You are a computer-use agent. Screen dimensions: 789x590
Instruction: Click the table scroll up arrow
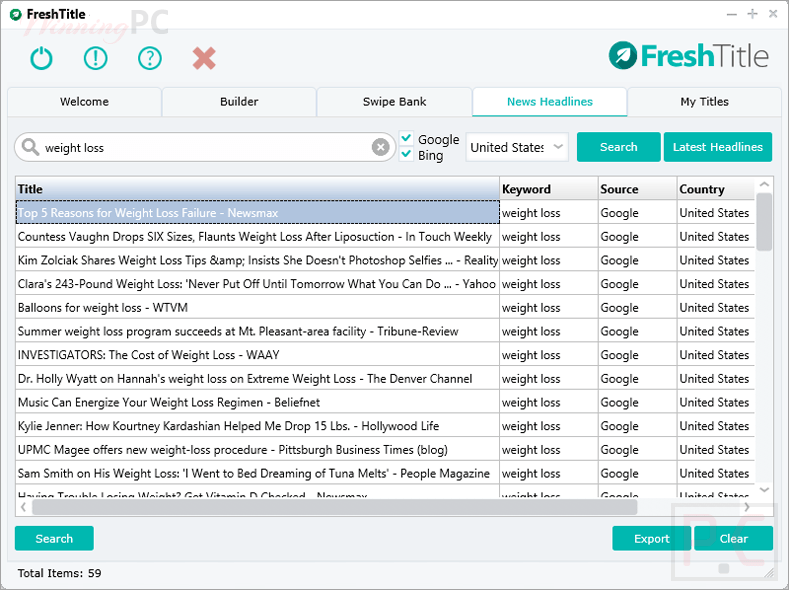click(x=764, y=185)
